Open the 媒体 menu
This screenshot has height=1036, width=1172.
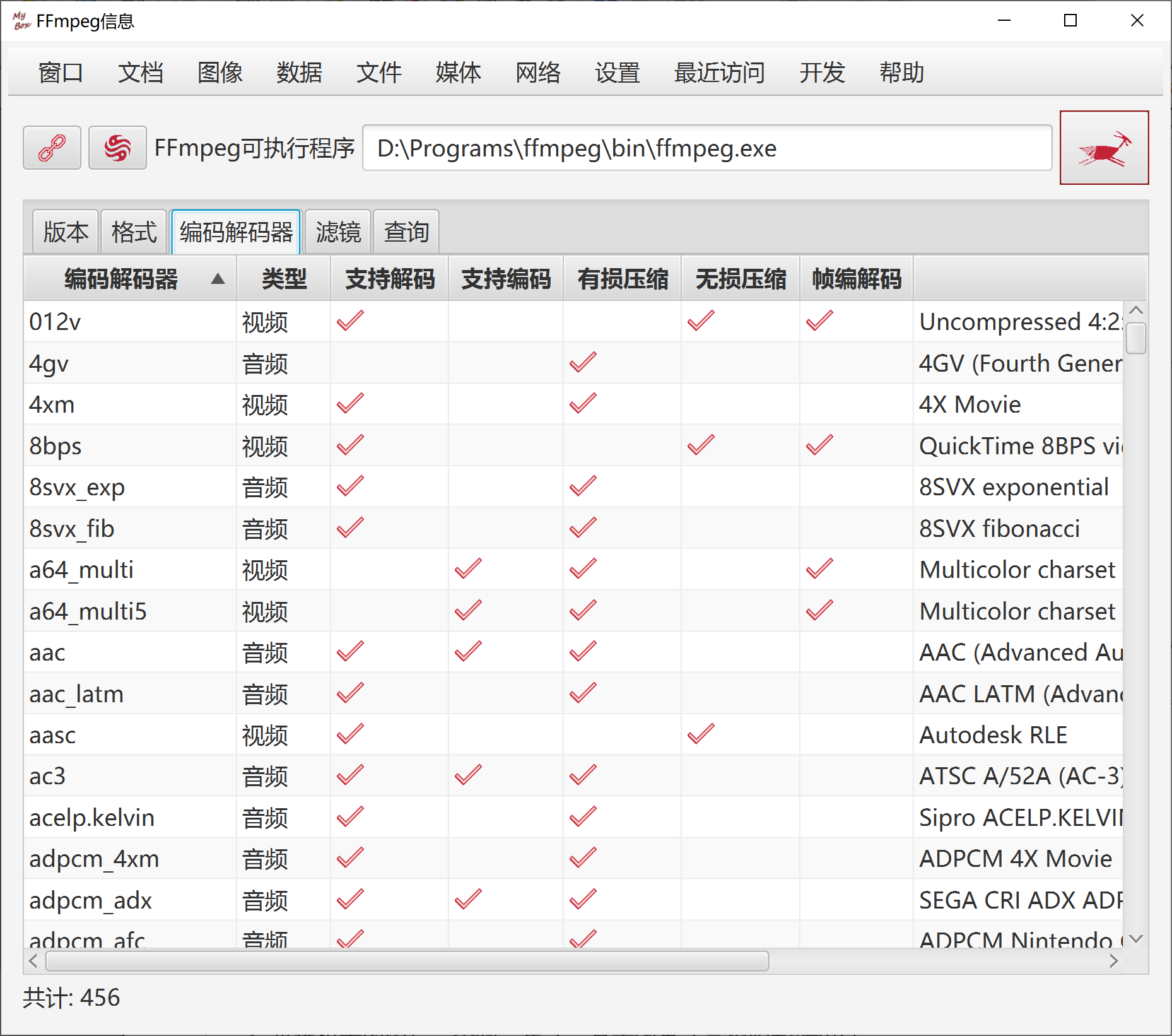[x=458, y=73]
